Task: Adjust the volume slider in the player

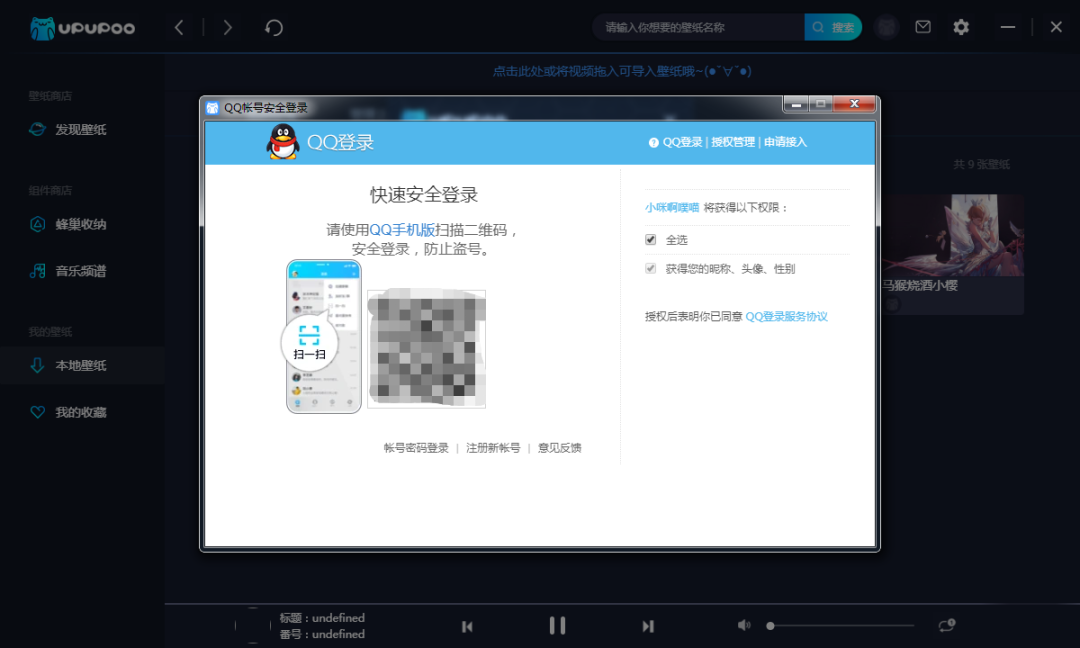Action: tap(840, 625)
